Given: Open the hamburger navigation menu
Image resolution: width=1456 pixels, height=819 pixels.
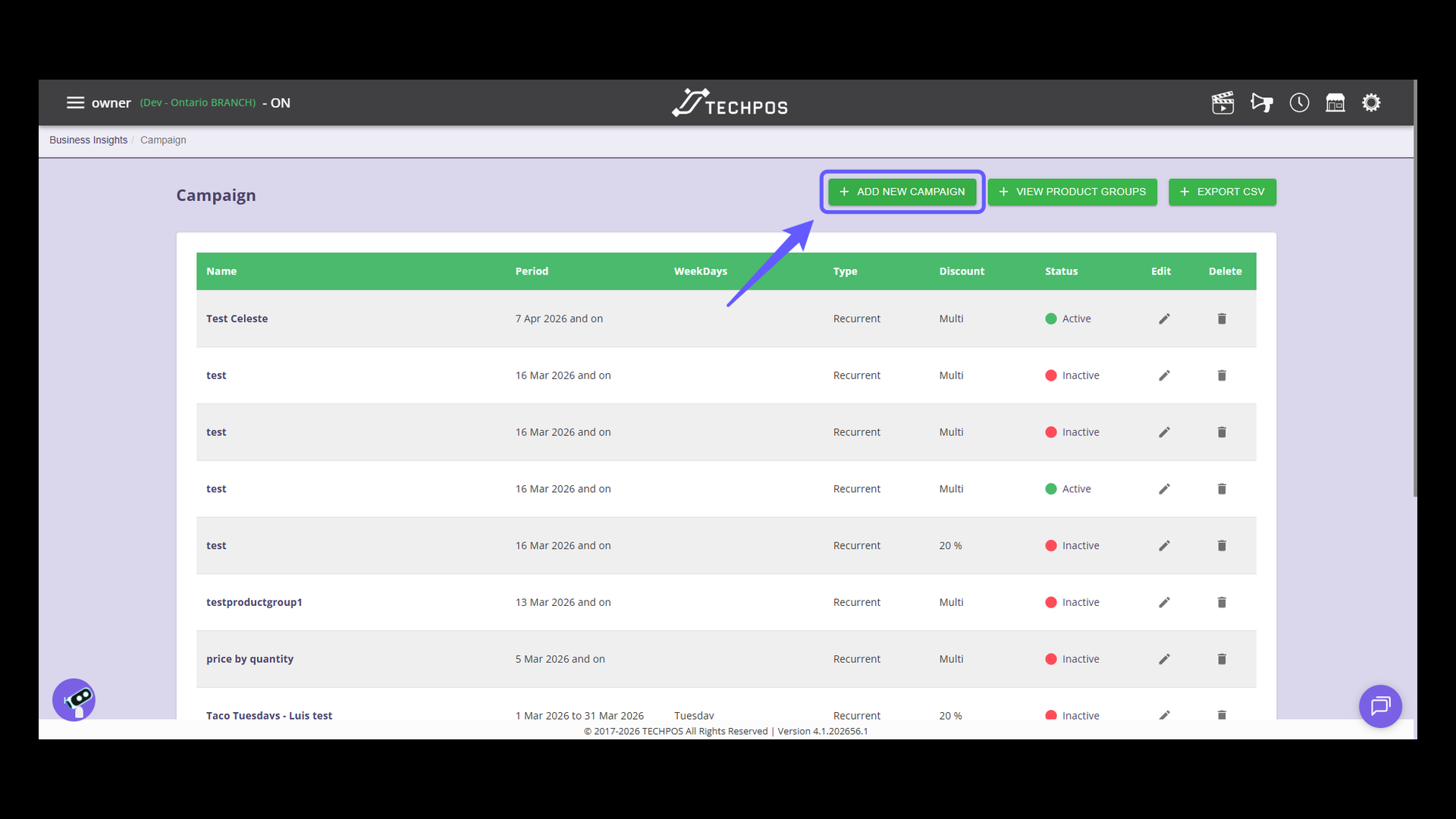Looking at the screenshot, I should pyautogui.click(x=75, y=102).
